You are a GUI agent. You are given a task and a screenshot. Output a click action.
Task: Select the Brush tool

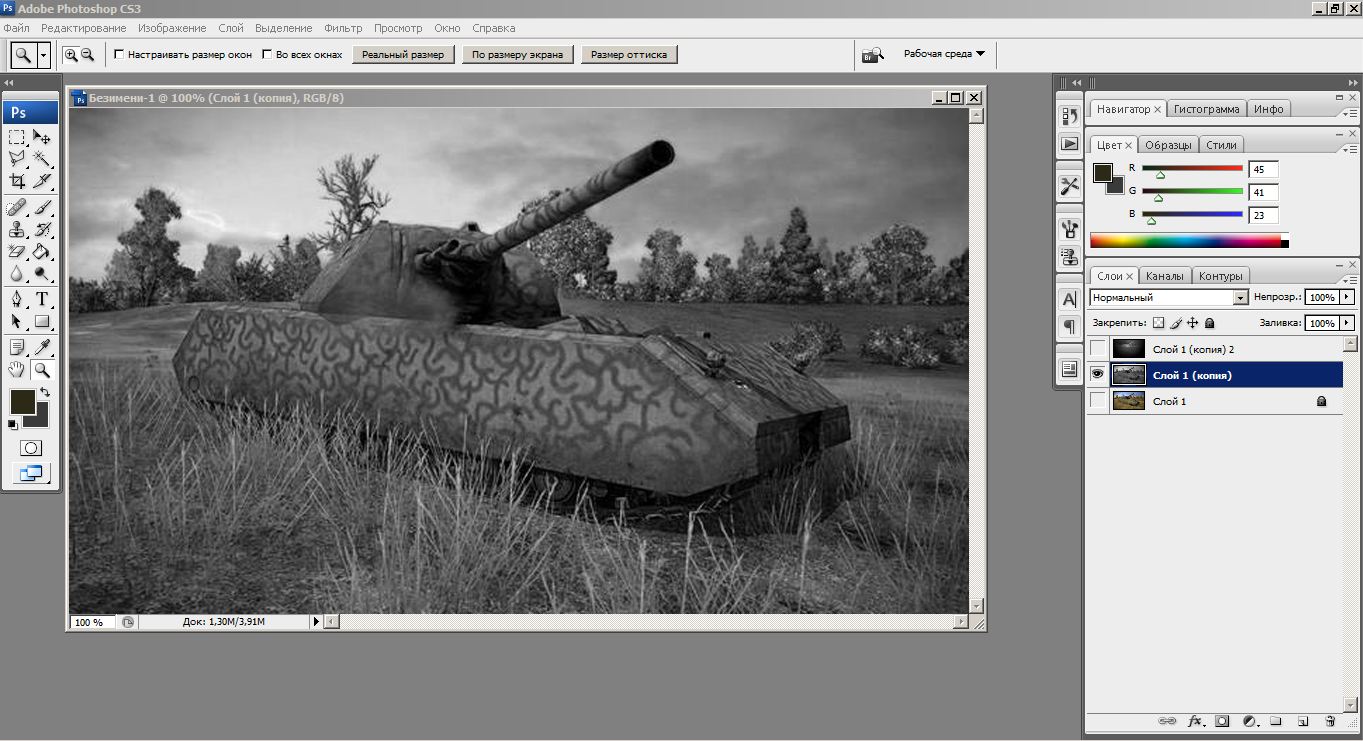point(42,208)
